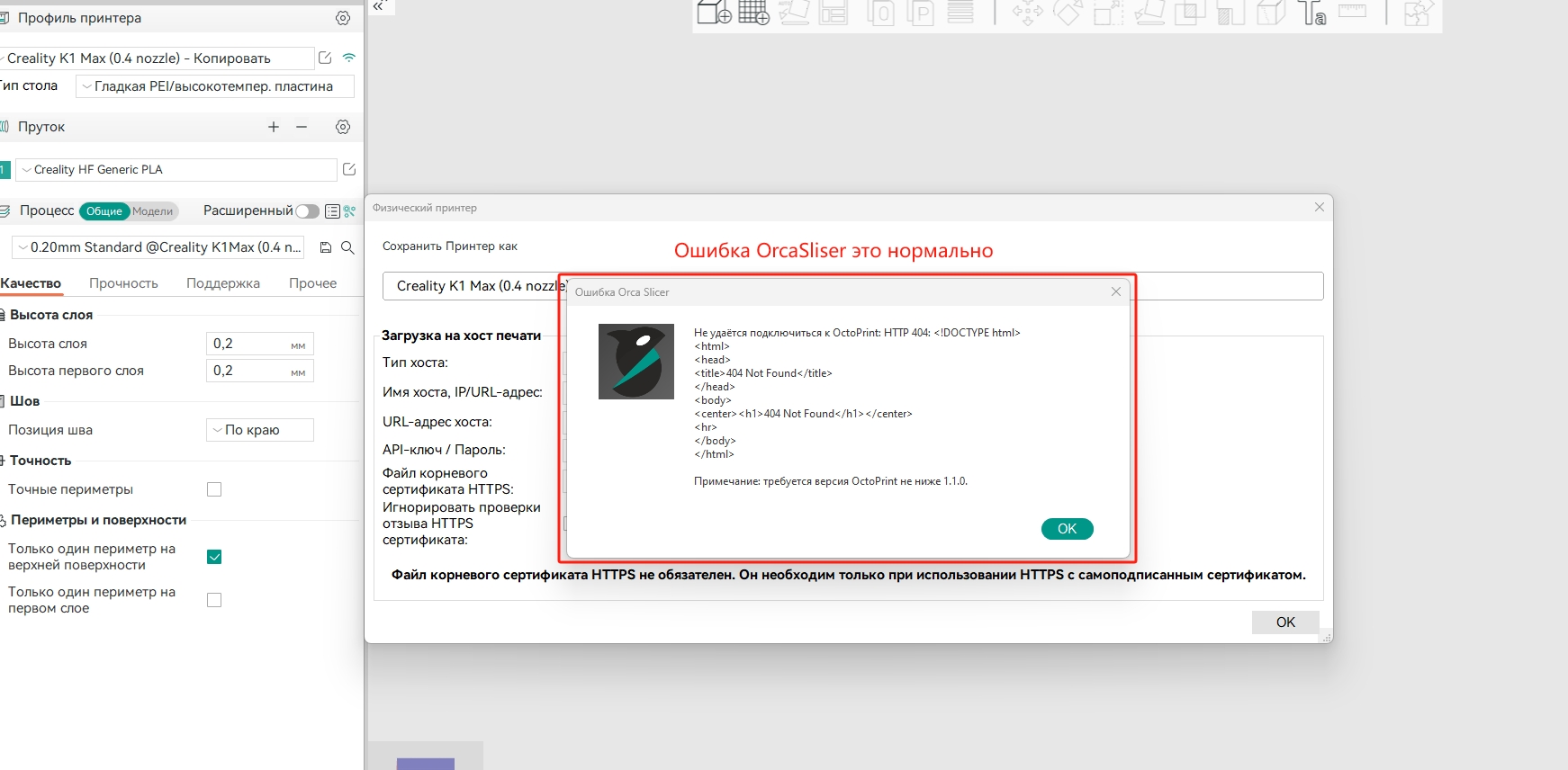This screenshot has height=770, width=1568.
Task: Close the Ошибка Orca Slicer dialog
Action: point(1116,291)
